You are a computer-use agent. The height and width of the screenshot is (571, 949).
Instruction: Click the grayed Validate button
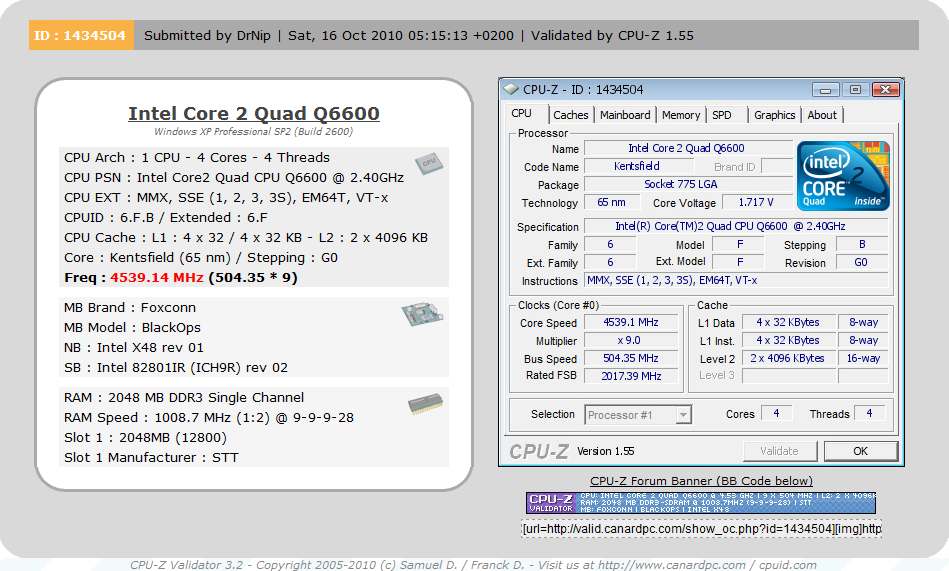779,451
